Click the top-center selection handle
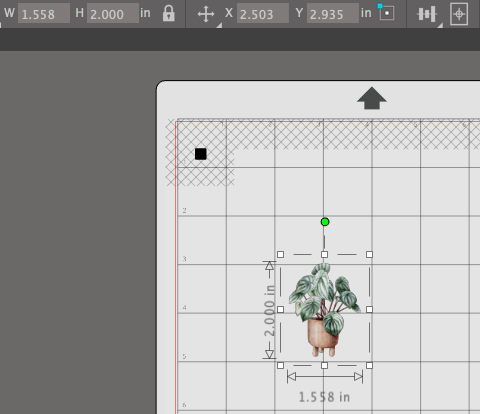 tap(324, 255)
